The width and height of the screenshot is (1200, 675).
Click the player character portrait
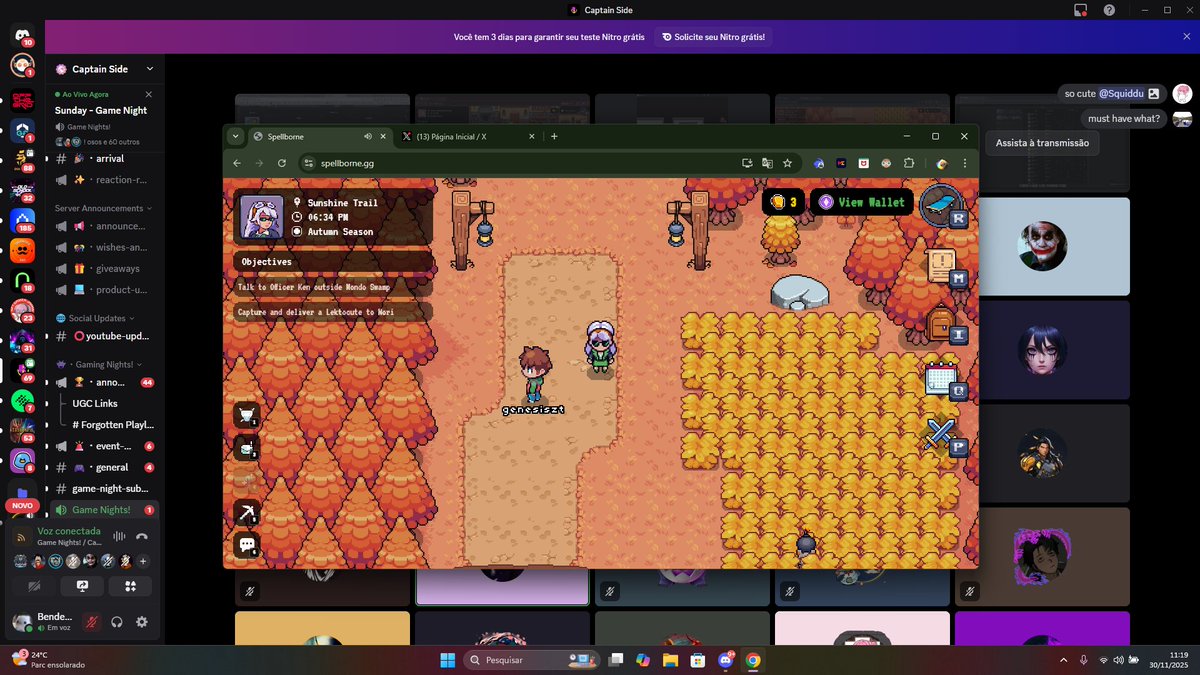pyautogui.click(x=263, y=217)
